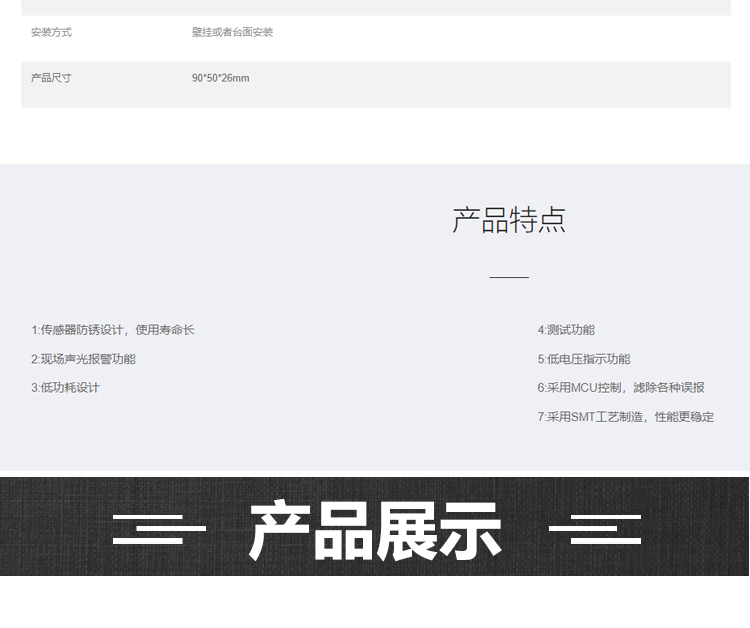
Task: Click the 90*50*26mm dimension value
Action: pyautogui.click(x=220, y=78)
